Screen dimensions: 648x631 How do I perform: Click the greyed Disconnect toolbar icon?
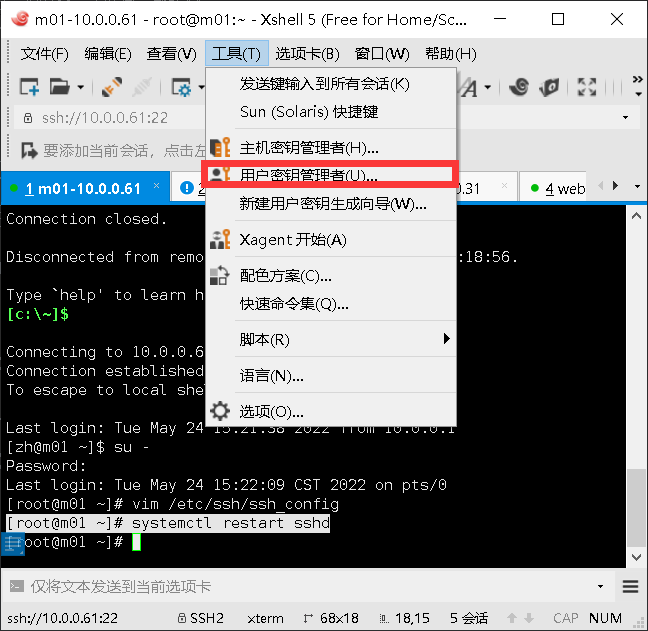(142, 87)
